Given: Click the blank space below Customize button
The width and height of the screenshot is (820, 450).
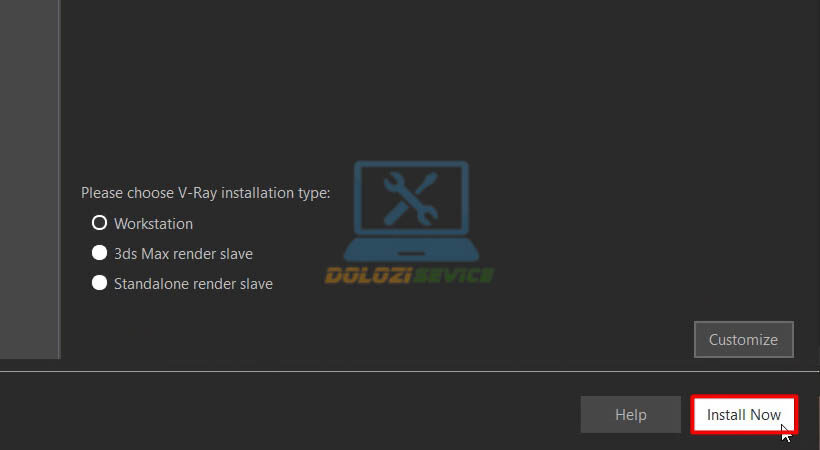Looking at the screenshot, I should point(744,364).
